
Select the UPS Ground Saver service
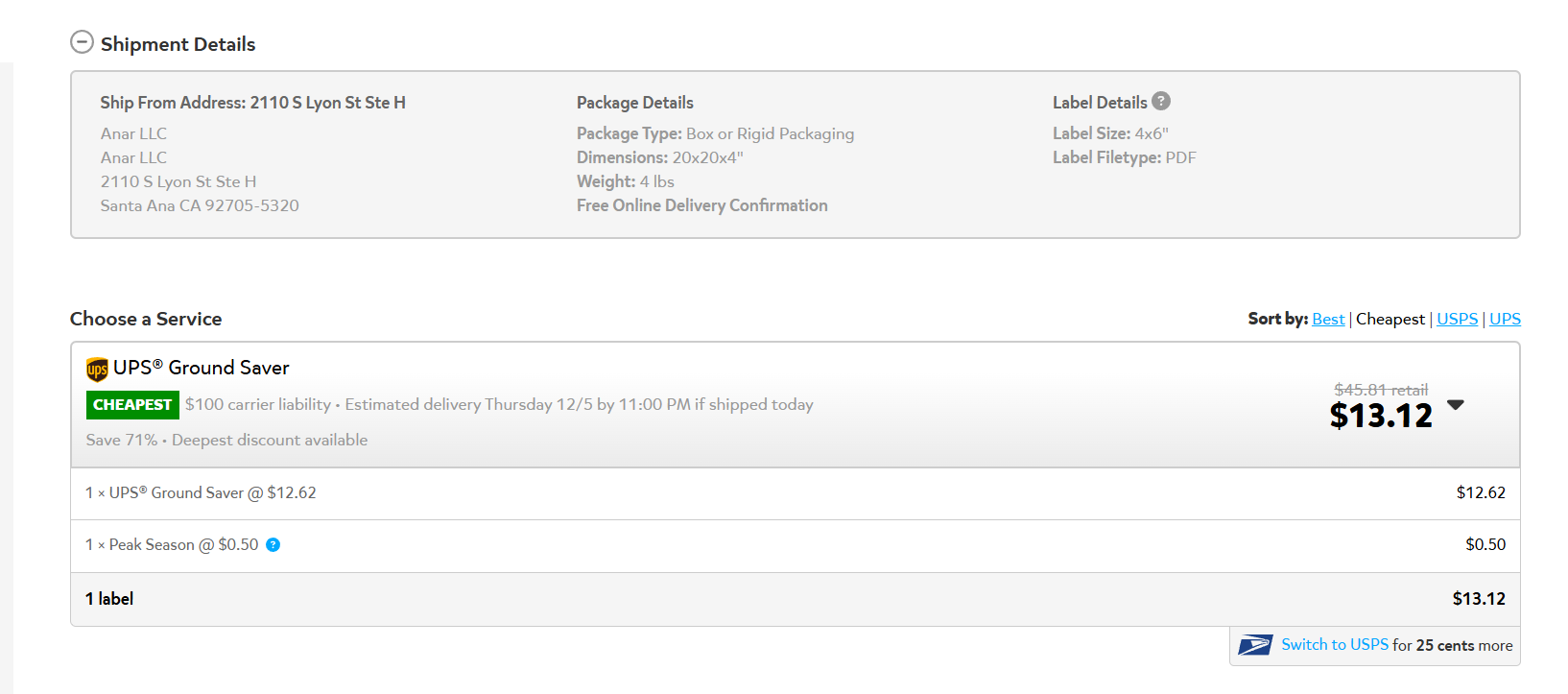tap(796, 405)
